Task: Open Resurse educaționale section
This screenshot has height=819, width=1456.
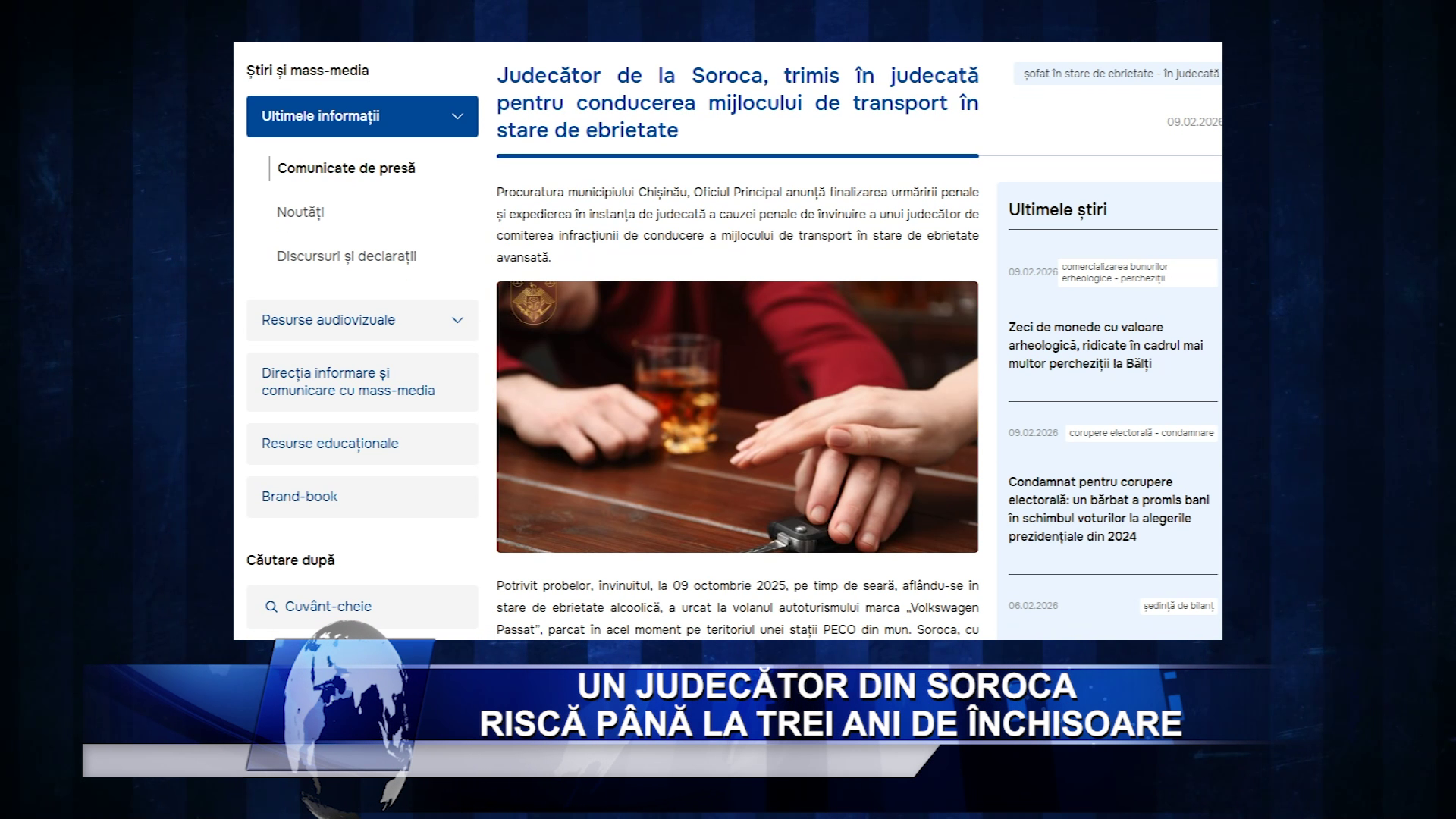Action: tap(330, 444)
